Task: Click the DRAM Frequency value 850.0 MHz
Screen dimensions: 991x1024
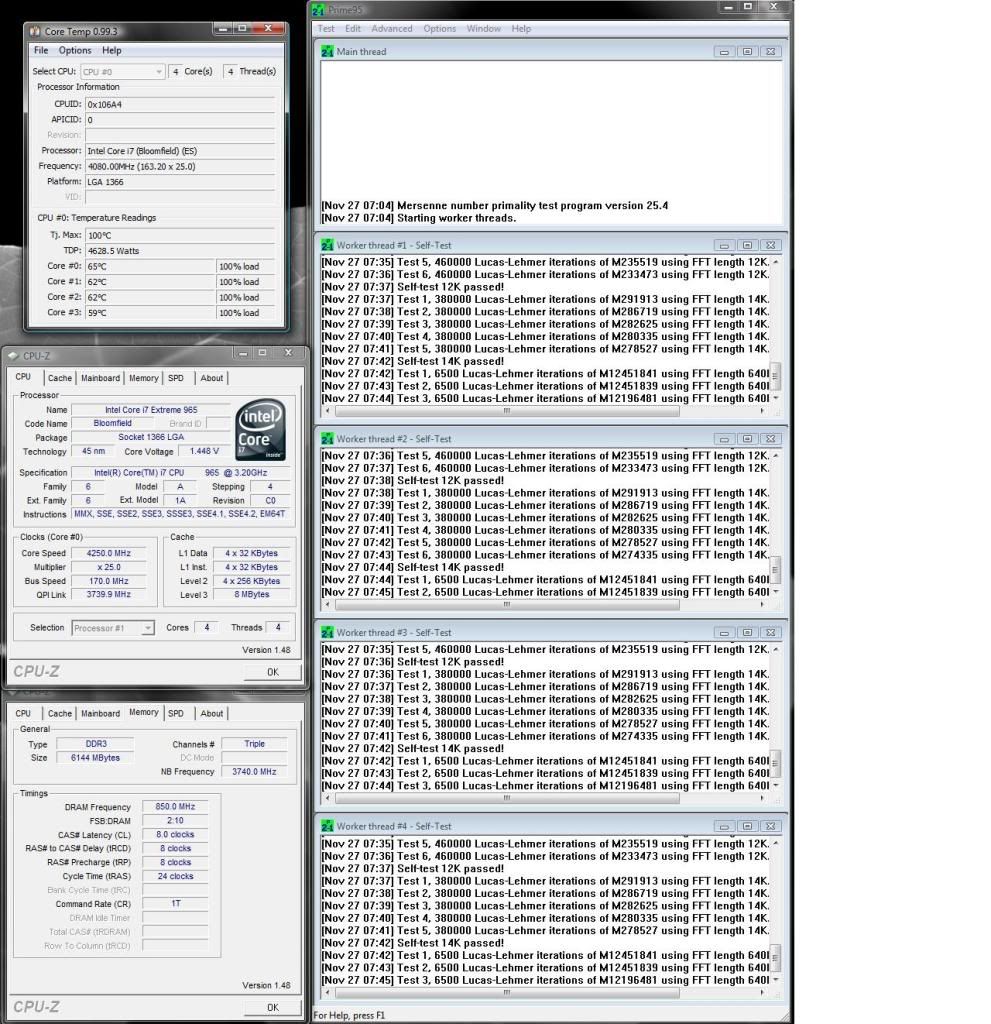Action: tap(175, 807)
